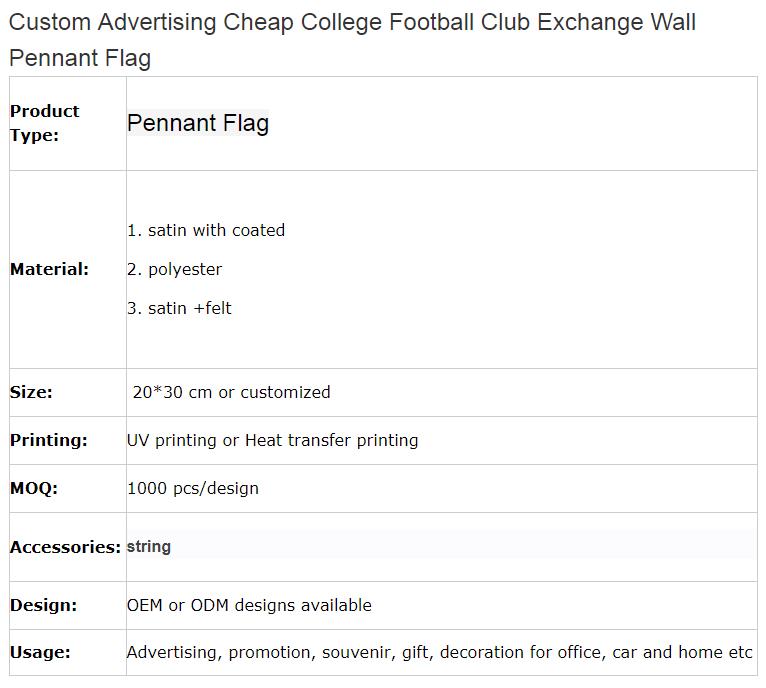Click the 'Material:' row label
The height and width of the screenshot is (688, 766).
click(x=49, y=269)
